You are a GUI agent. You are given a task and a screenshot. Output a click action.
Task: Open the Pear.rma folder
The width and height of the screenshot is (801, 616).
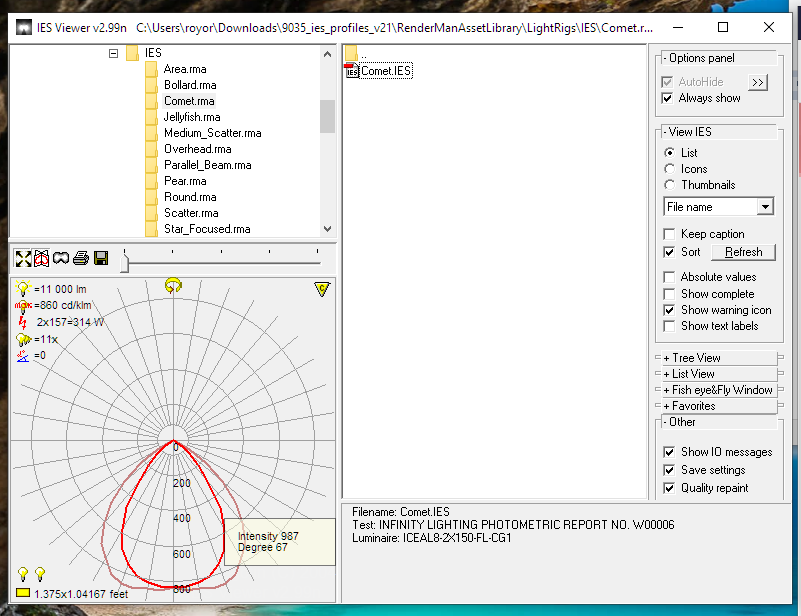tap(185, 181)
